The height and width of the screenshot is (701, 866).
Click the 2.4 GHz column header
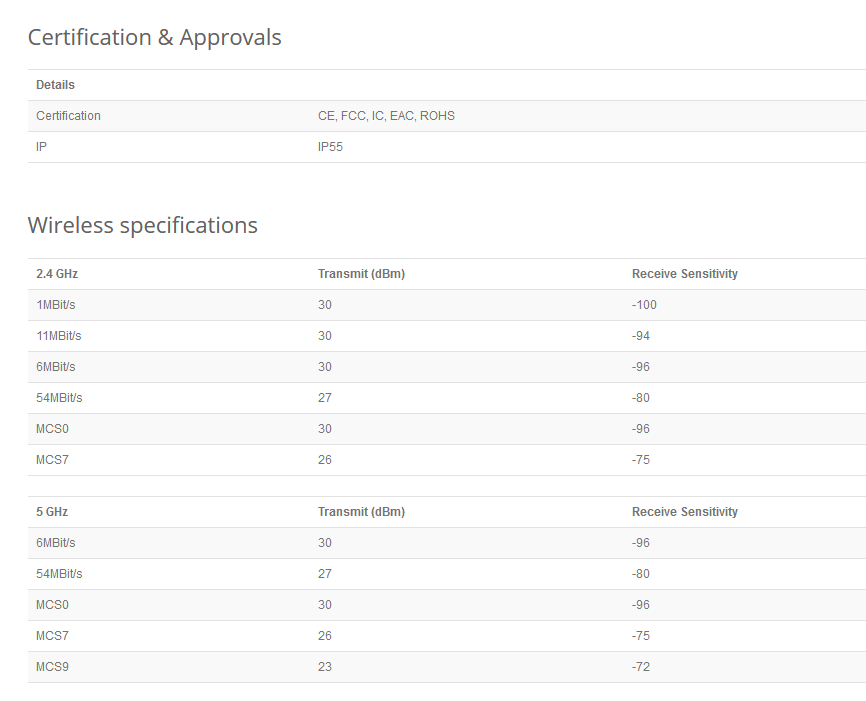tap(57, 274)
